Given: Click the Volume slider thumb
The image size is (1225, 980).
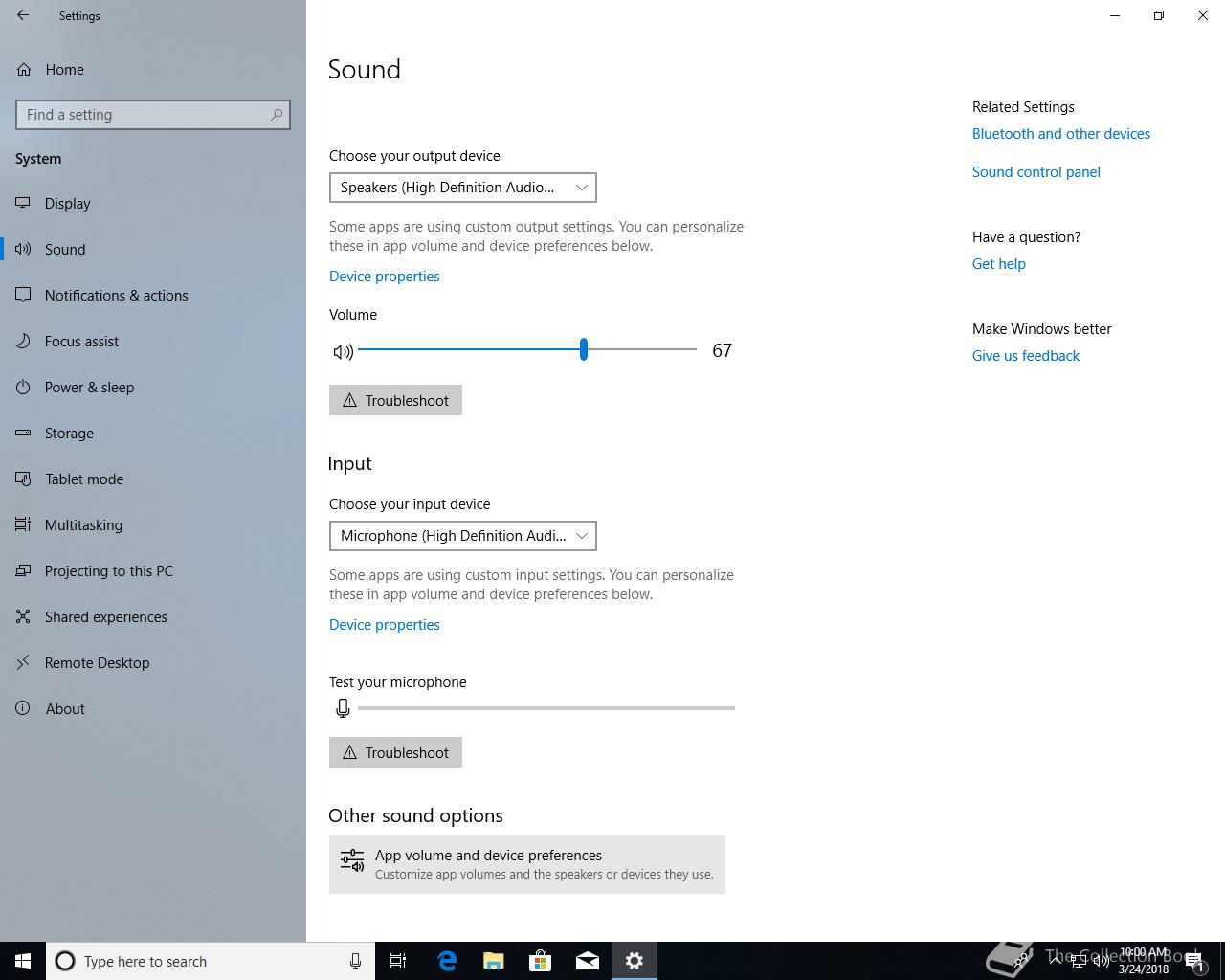Looking at the screenshot, I should point(584,349).
